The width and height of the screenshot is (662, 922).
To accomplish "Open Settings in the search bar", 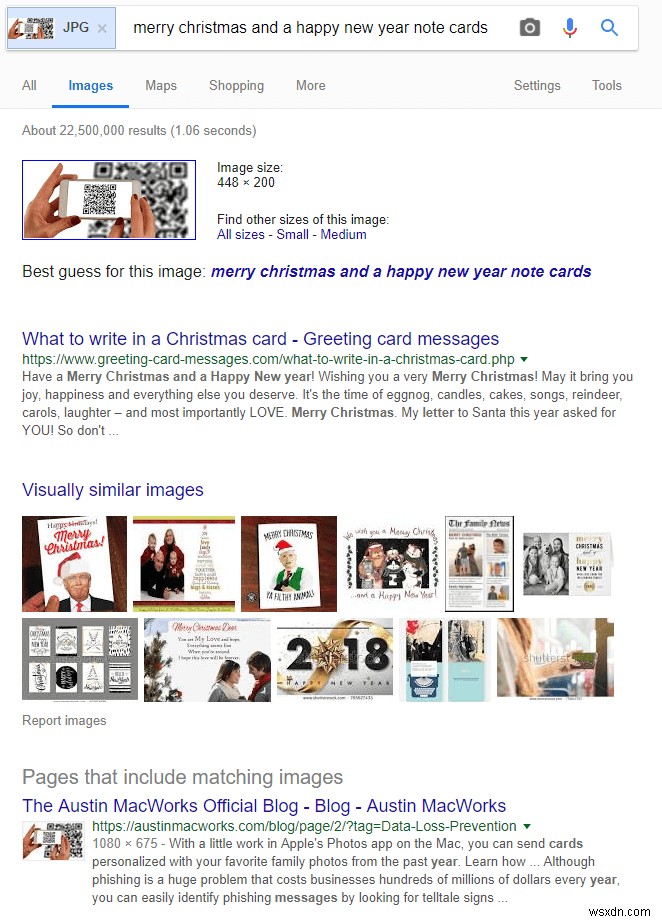I will pyautogui.click(x=537, y=85).
